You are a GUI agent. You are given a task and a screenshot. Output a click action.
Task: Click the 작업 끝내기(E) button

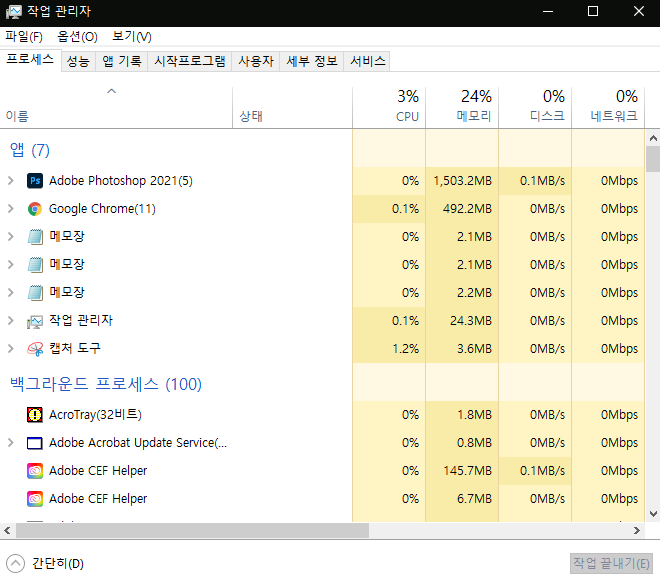(611, 563)
